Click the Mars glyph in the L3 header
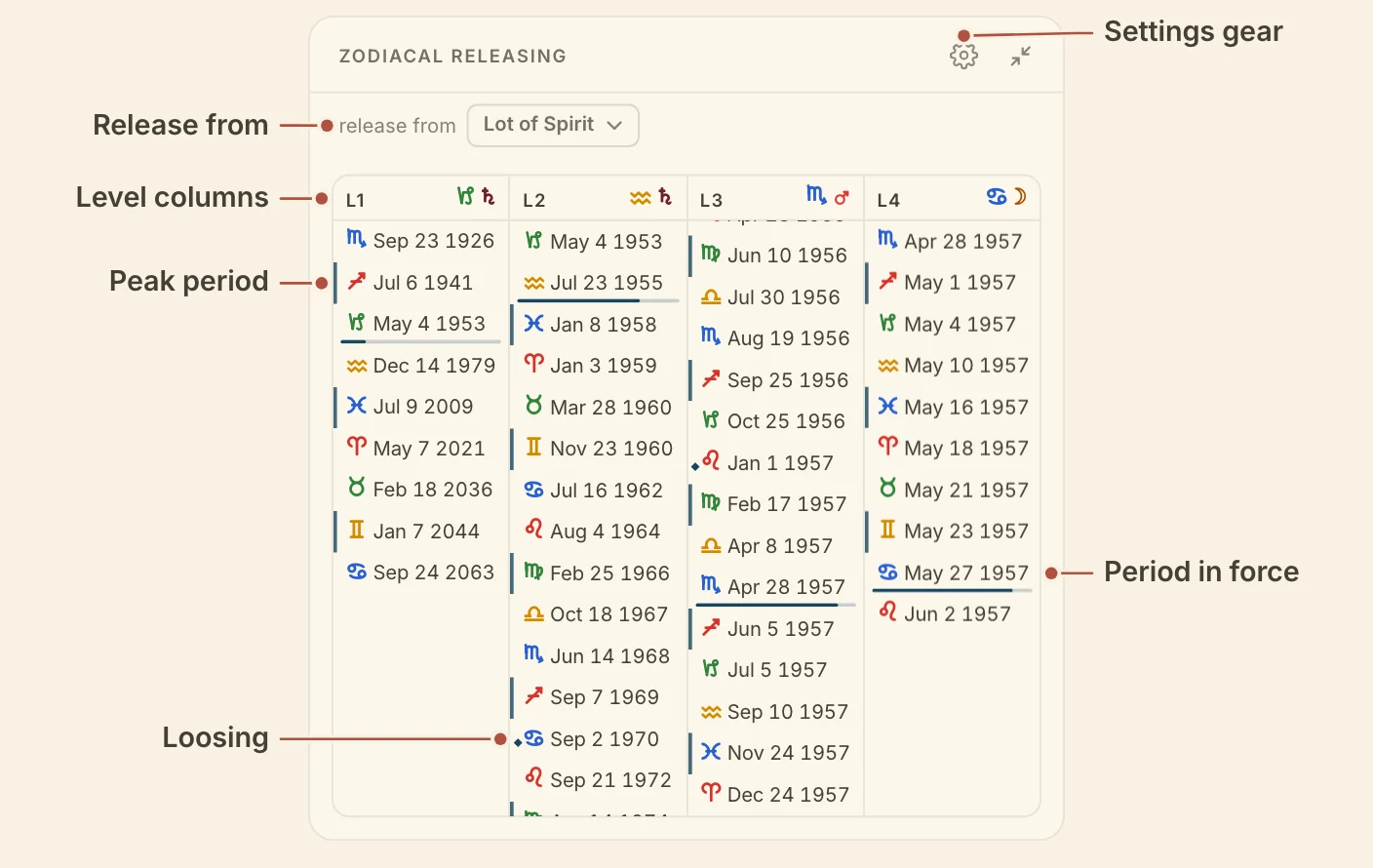The width and height of the screenshot is (1373, 868). point(842,197)
